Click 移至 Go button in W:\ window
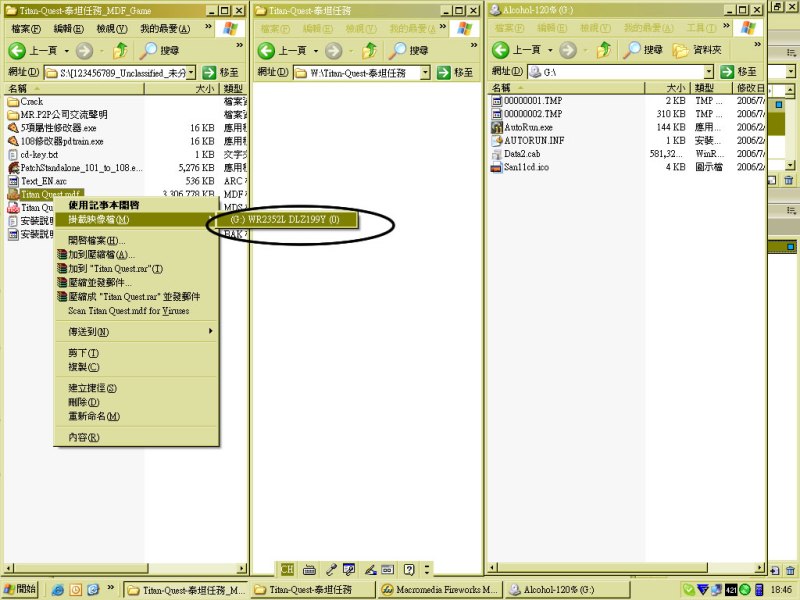800x600 pixels. coord(455,73)
